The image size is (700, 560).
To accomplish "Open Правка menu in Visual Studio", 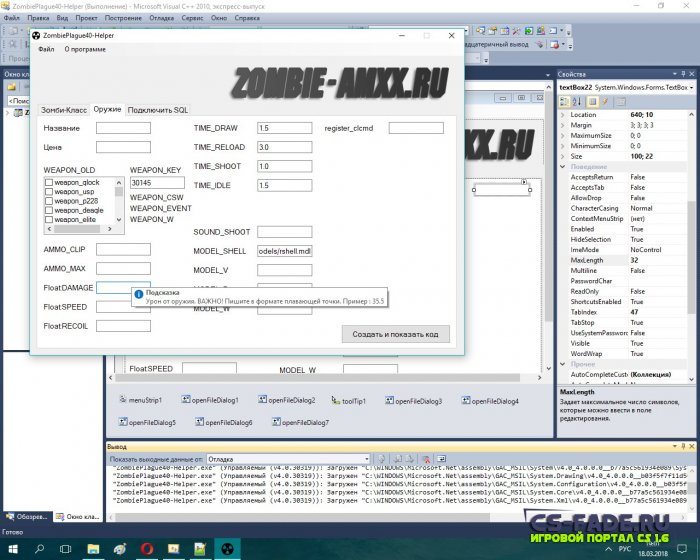I will [x=38, y=18].
